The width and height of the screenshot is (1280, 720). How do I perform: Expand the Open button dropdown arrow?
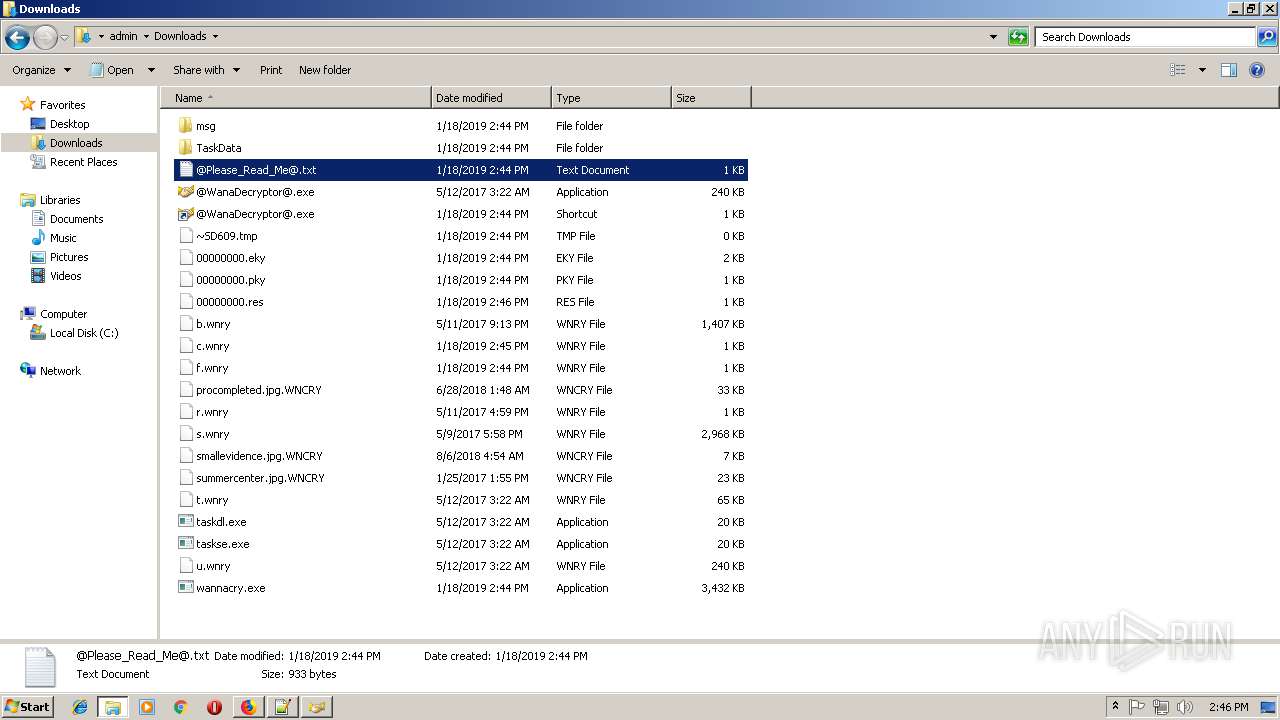point(151,70)
